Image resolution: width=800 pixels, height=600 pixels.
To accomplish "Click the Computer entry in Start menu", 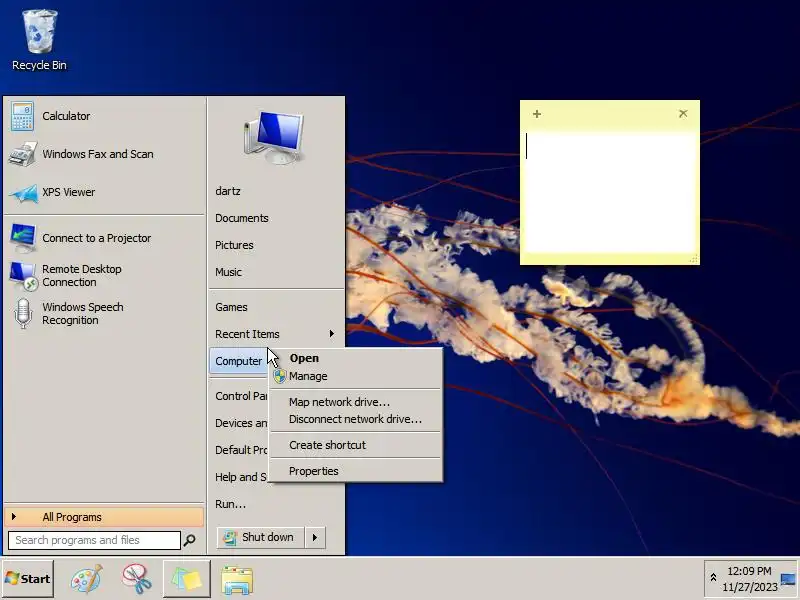I will tap(239, 361).
